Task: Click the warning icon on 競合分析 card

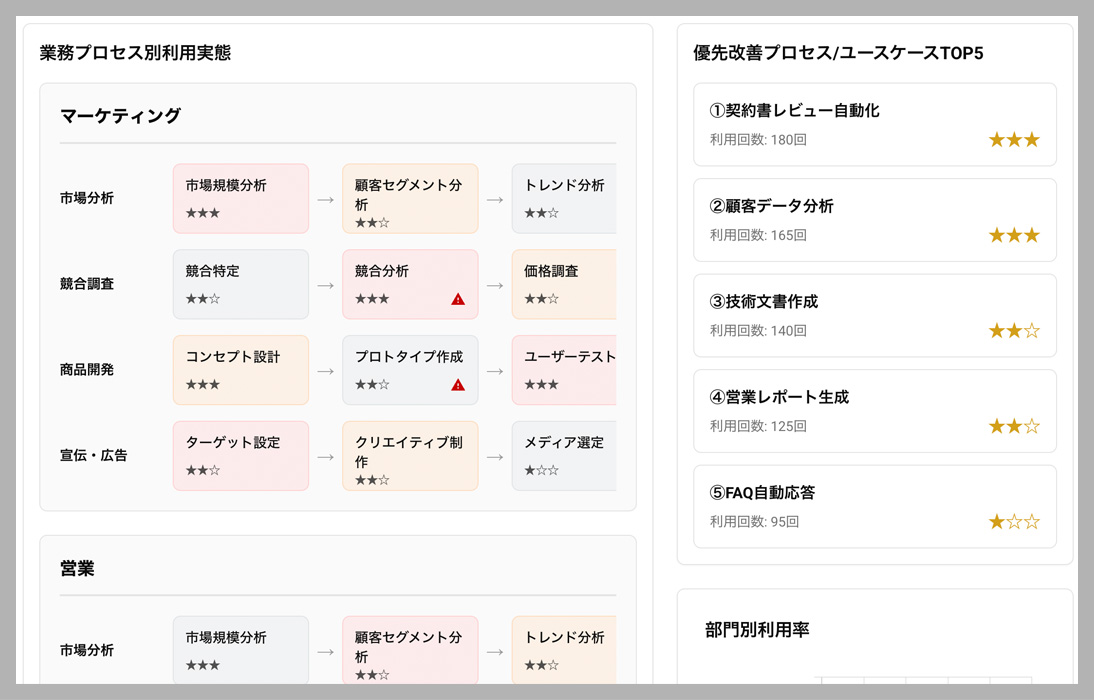Action: 458,299
